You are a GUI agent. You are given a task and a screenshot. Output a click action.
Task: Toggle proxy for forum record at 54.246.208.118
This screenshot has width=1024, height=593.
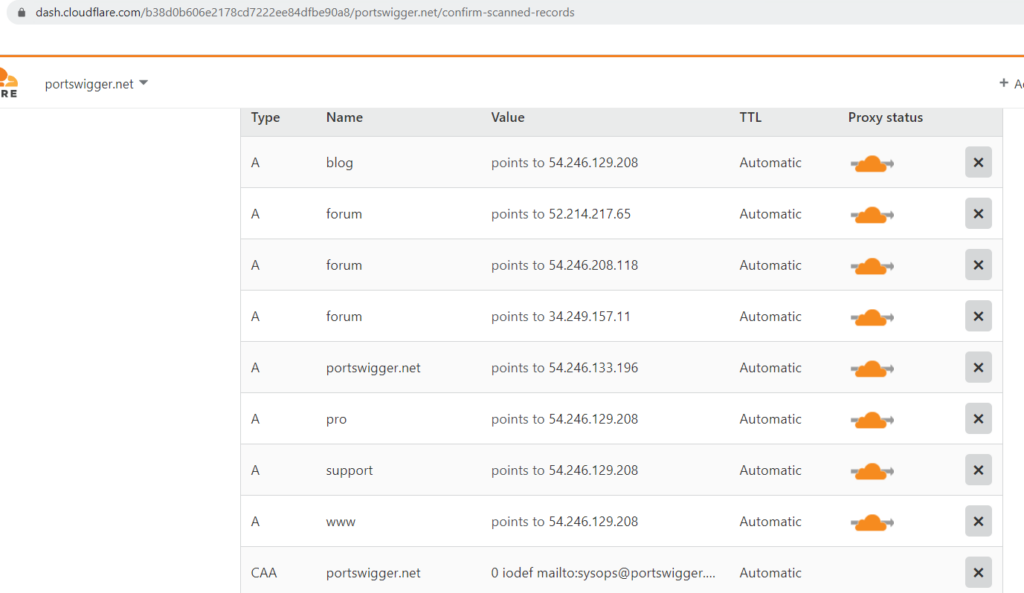(x=871, y=265)
